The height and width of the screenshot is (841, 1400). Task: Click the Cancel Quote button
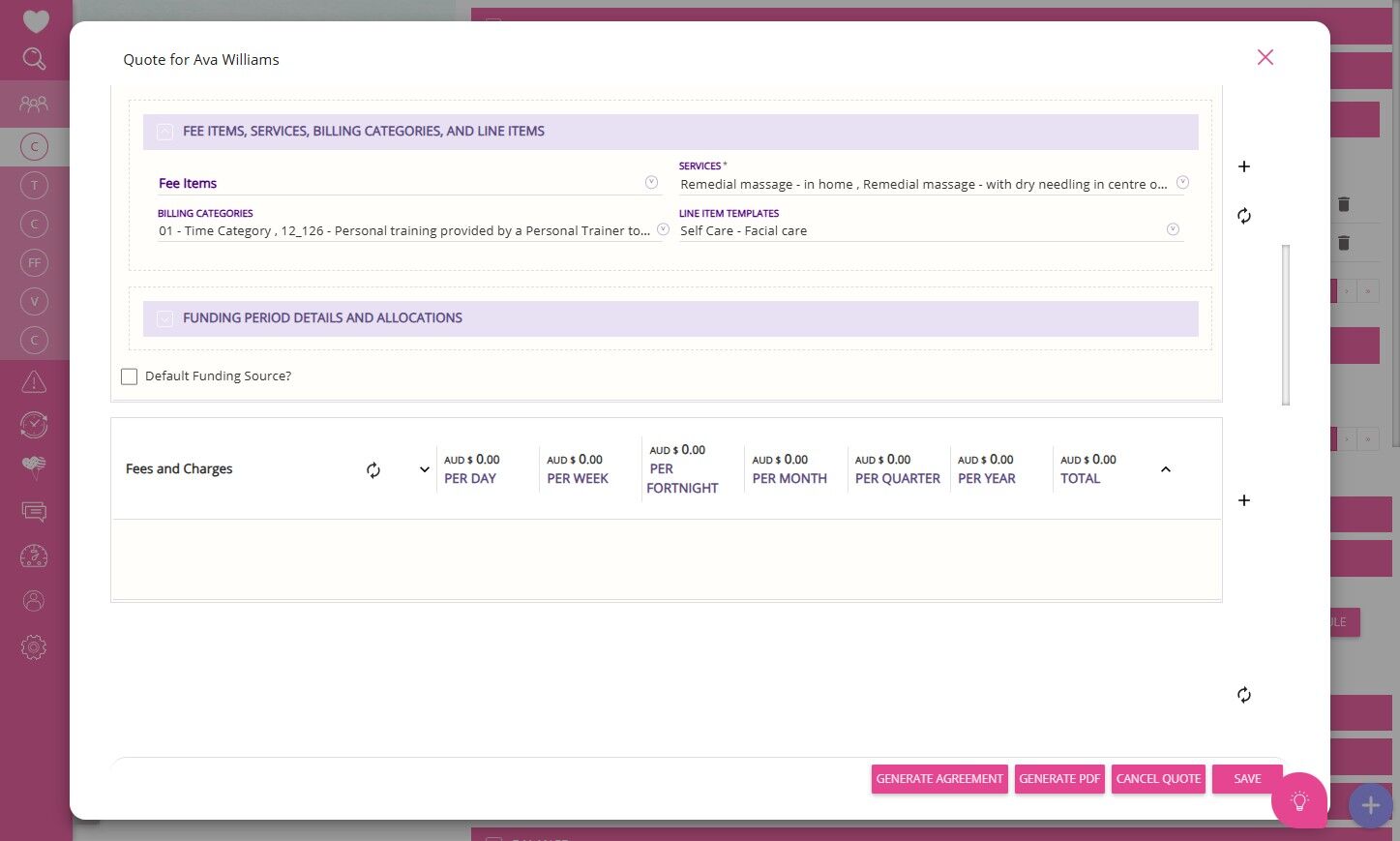coord(1158,779)
